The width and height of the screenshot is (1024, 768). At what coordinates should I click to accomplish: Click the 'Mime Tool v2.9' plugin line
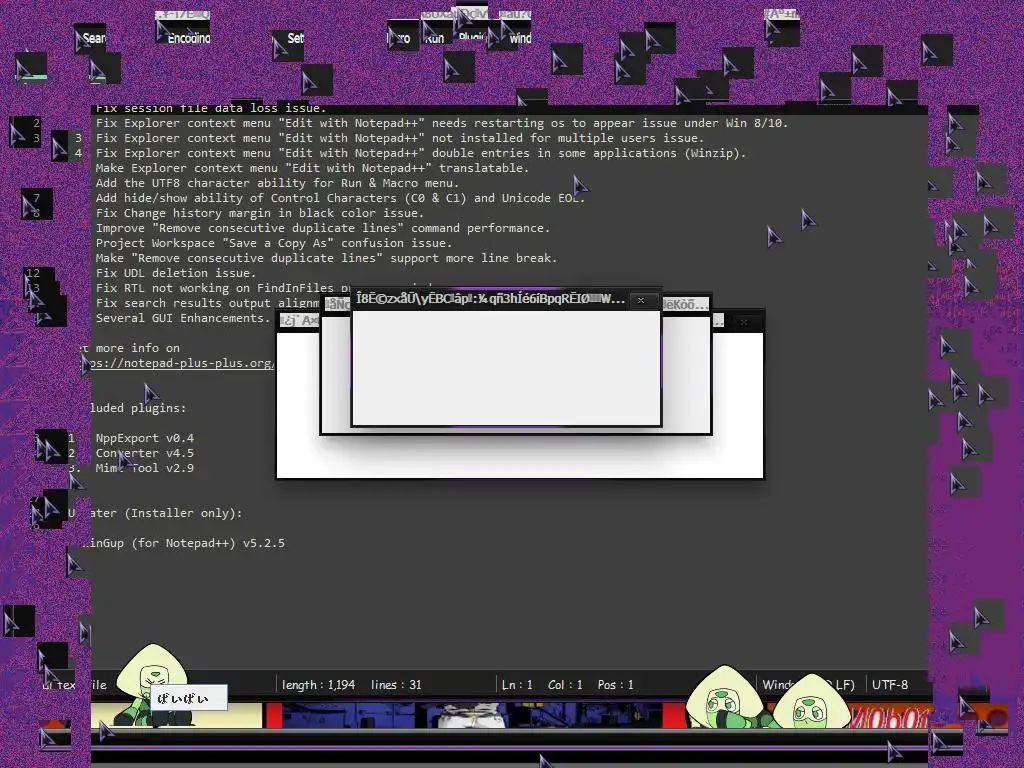point(144,468)
